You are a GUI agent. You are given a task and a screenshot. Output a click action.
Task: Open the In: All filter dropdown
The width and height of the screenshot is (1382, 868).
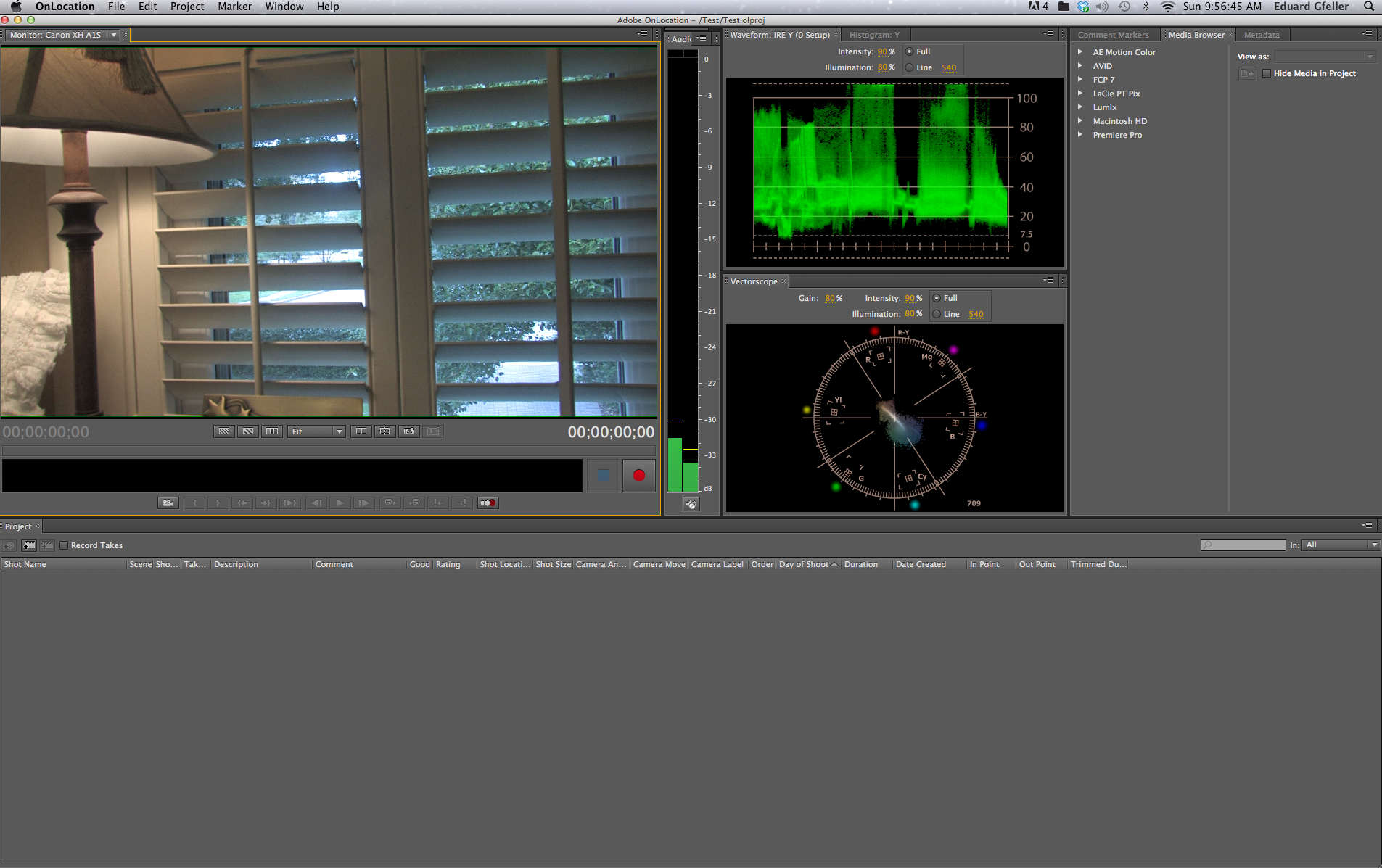(x=1341, y=545)
